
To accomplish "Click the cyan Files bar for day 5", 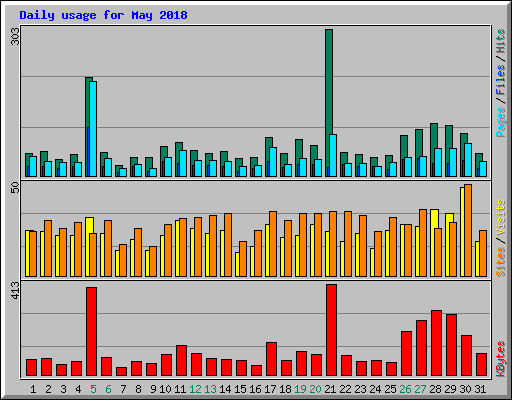I will 93,129.
